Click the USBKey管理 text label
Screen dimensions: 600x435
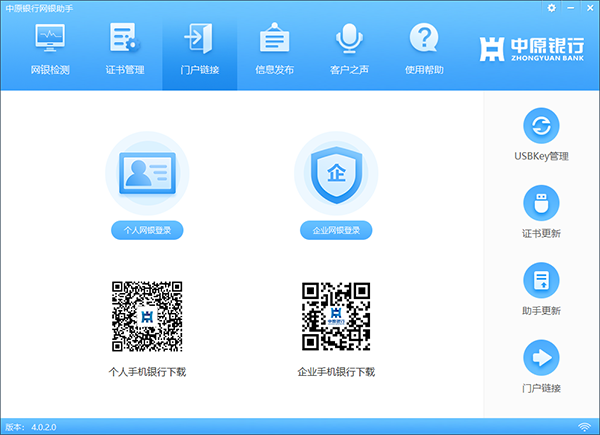(541, 156)
